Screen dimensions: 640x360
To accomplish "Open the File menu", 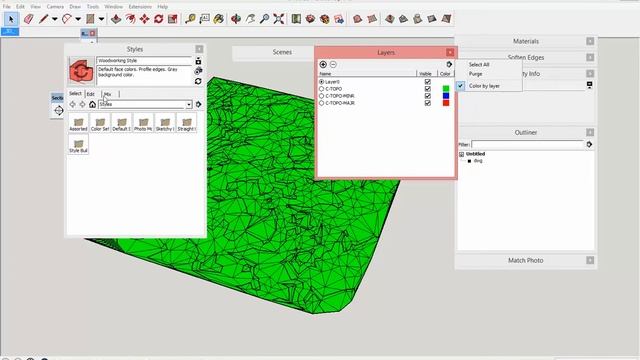I will click(x=7, y=7).
